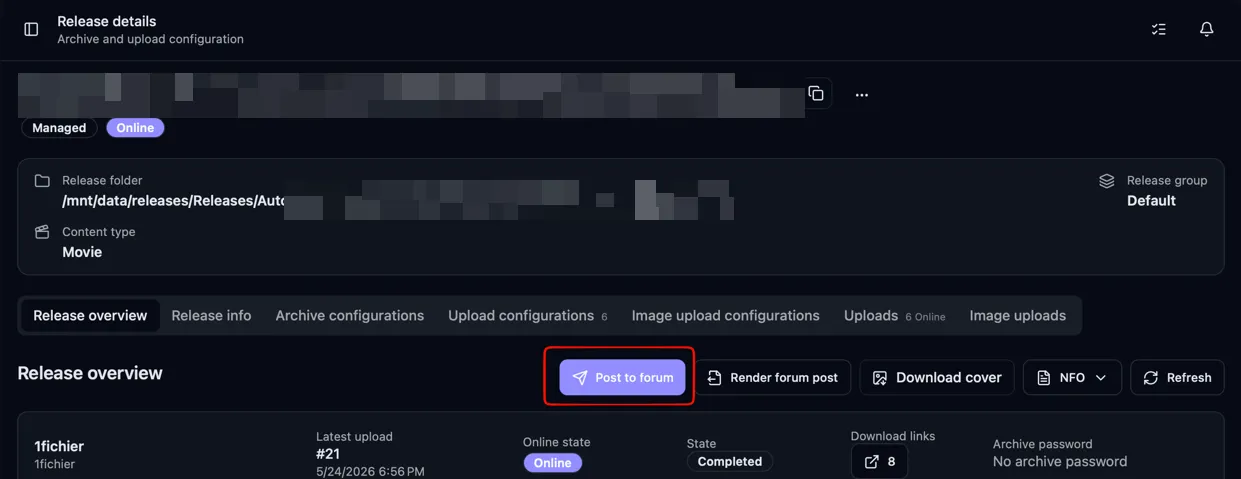Click the Movie content type value
The image size is (1241, 479).
(x=82, y=252)
